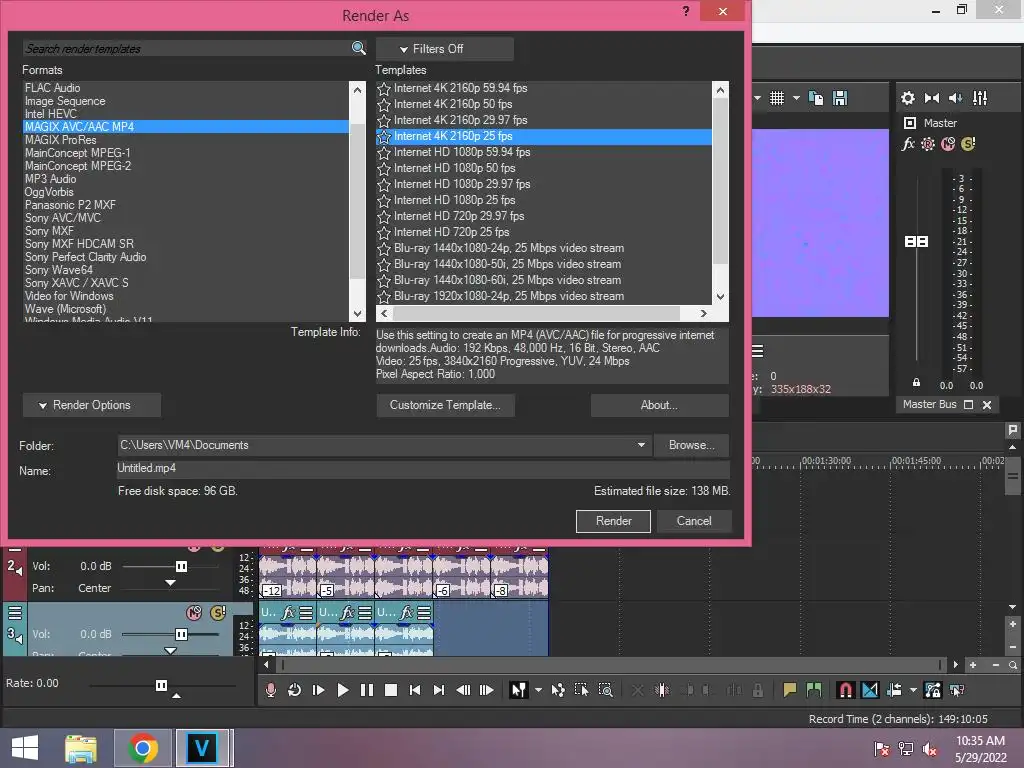Click the Stop button
Viewport: 1024px width, 768px height.
(x=391, y=690)
